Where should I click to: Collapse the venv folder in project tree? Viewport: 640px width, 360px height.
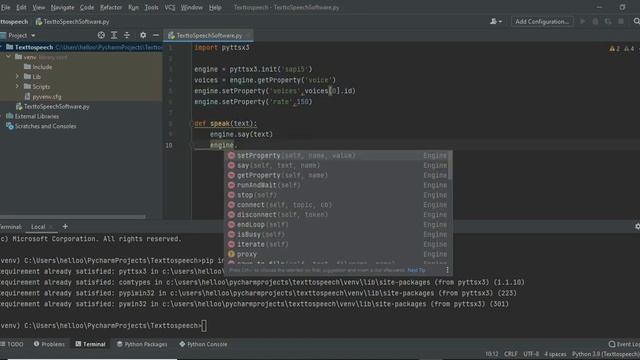pyautogui.click(x=9, y=57)
